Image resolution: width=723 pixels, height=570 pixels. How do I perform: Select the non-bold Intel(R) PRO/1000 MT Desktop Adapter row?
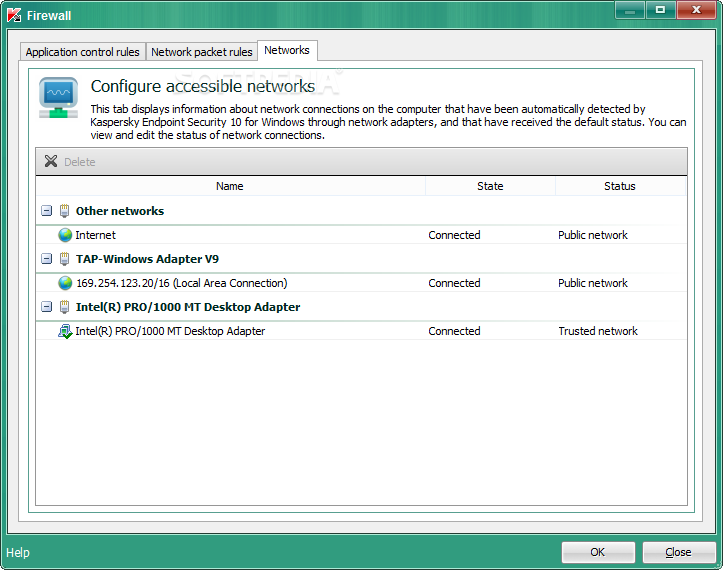pyautogui.click(x=362, y=331)
